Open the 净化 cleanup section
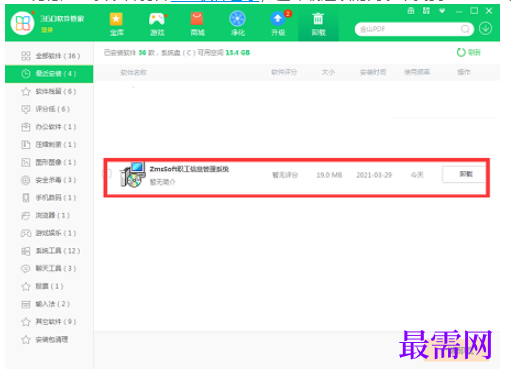Viewport: 511px width, 376px height. click(x=238, y=24)
